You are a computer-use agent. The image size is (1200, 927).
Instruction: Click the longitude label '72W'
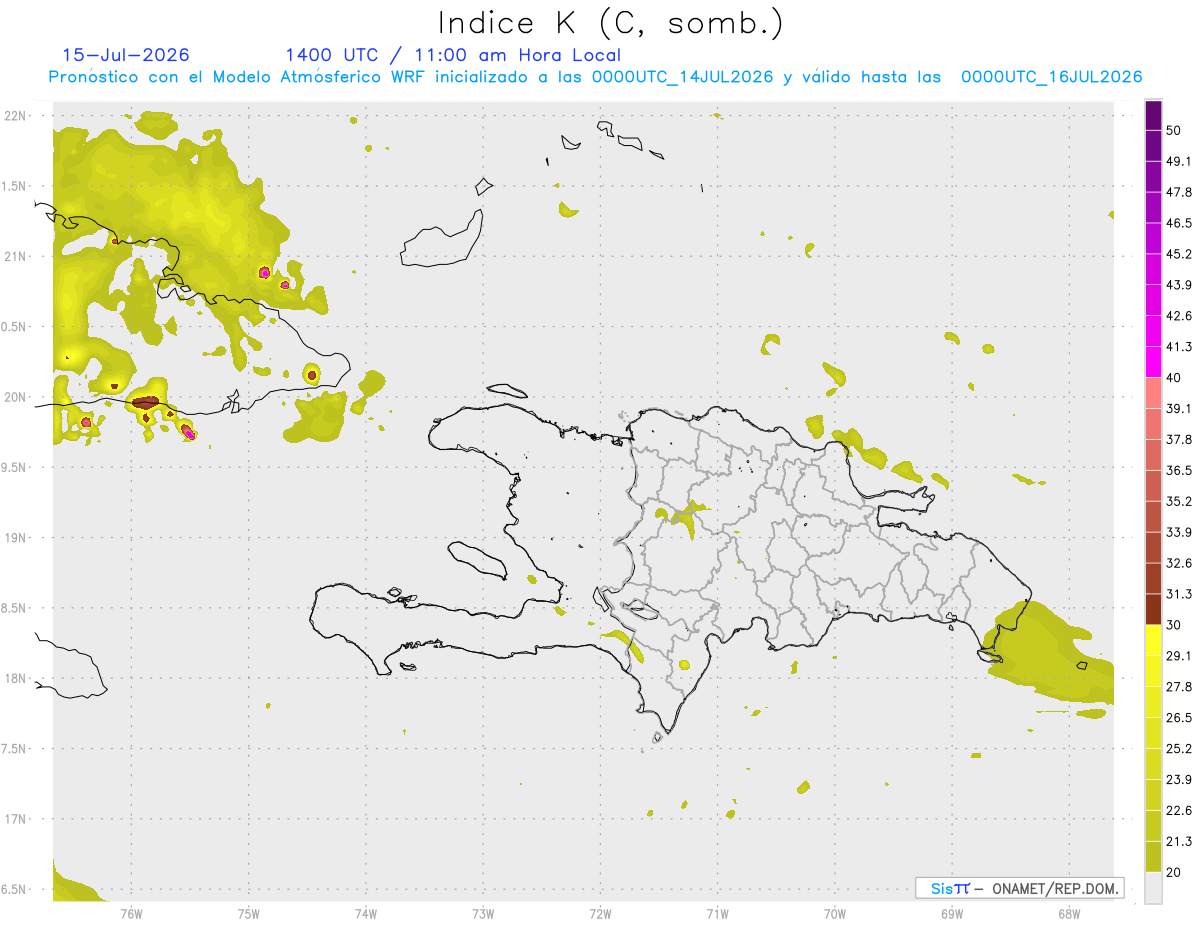600,913
